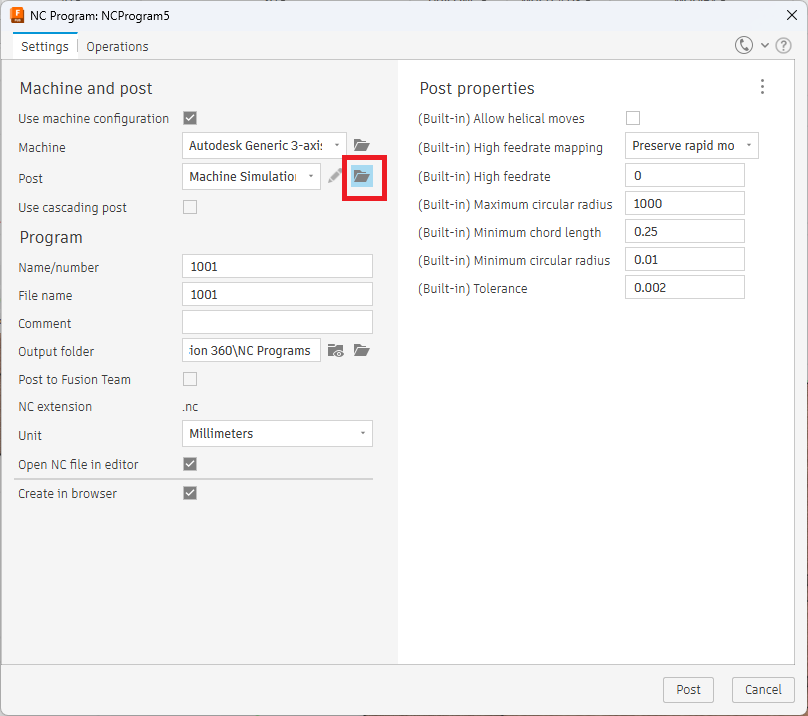Click the Comment input field
This screenshot has width=808, height=716.
click(x=277, y=322)
